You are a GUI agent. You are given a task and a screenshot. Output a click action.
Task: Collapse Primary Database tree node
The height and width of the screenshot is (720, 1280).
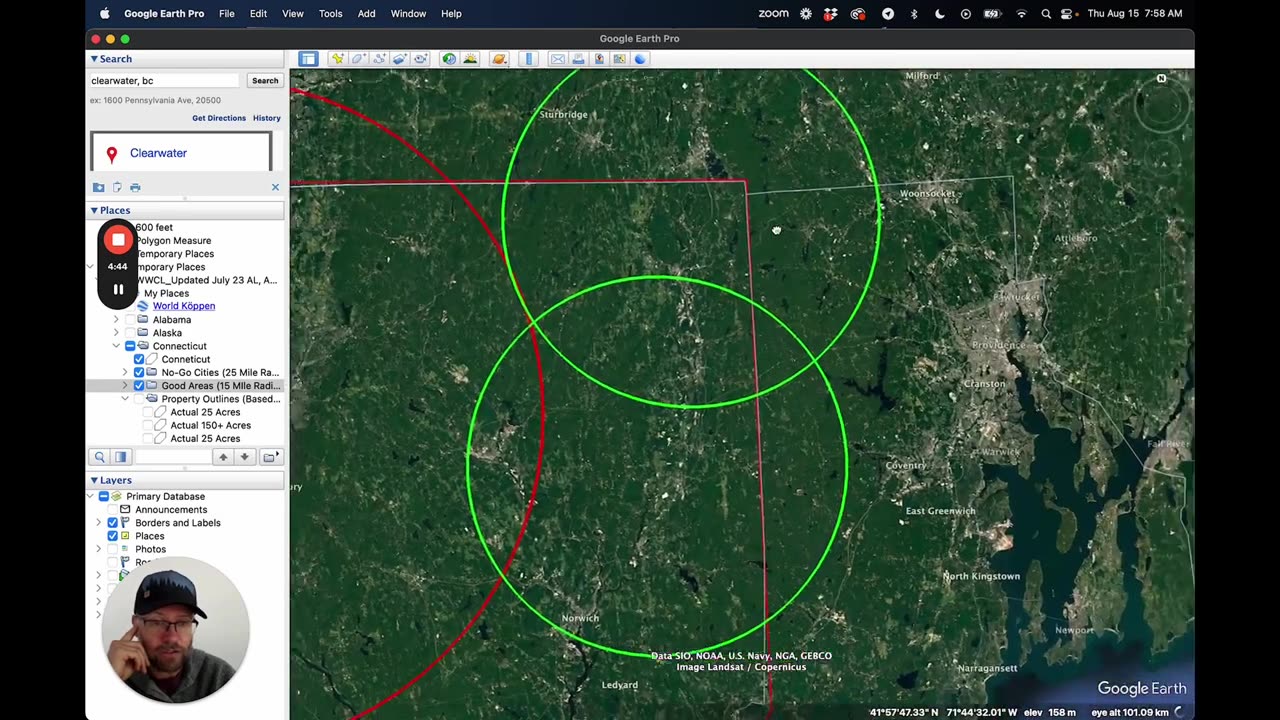90,497
